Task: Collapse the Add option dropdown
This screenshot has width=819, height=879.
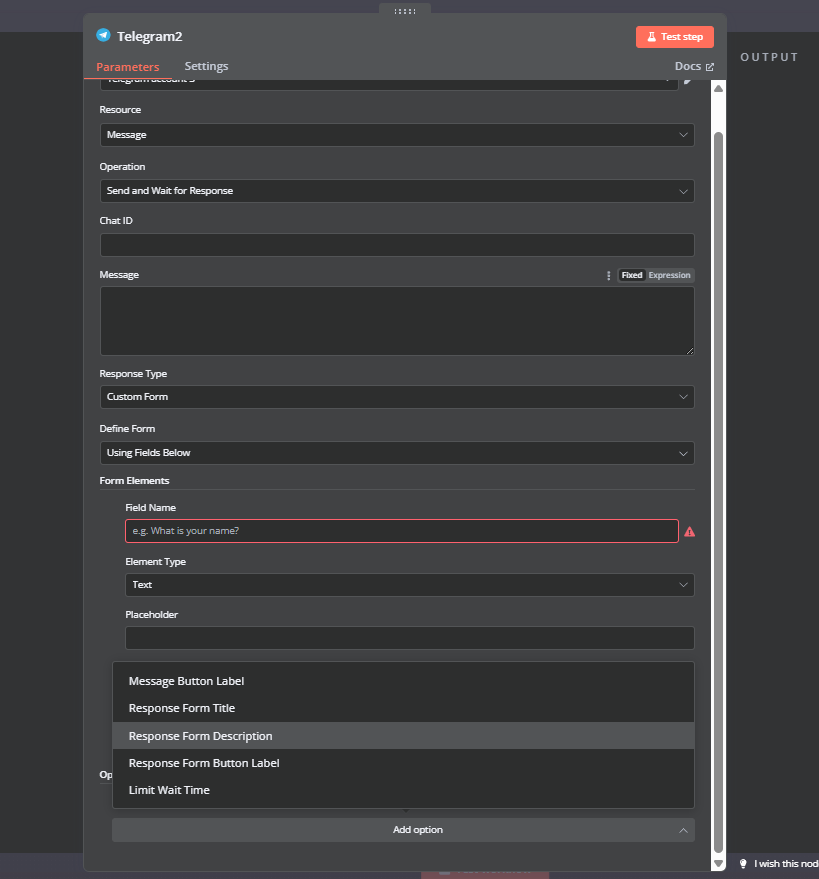Action: click(403, 830)
